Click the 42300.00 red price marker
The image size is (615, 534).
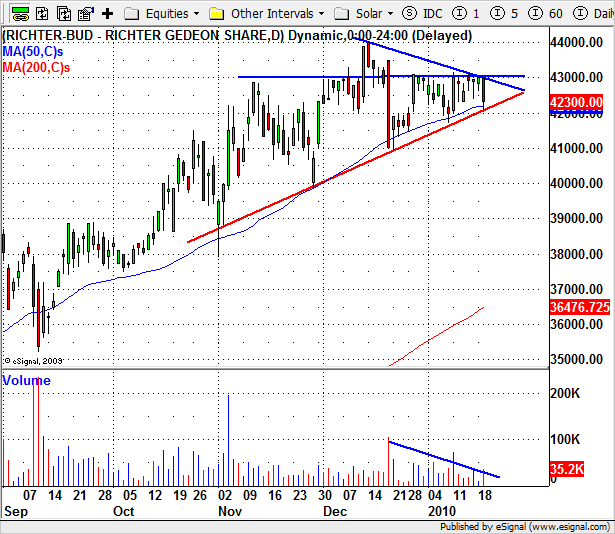[576, 102]
